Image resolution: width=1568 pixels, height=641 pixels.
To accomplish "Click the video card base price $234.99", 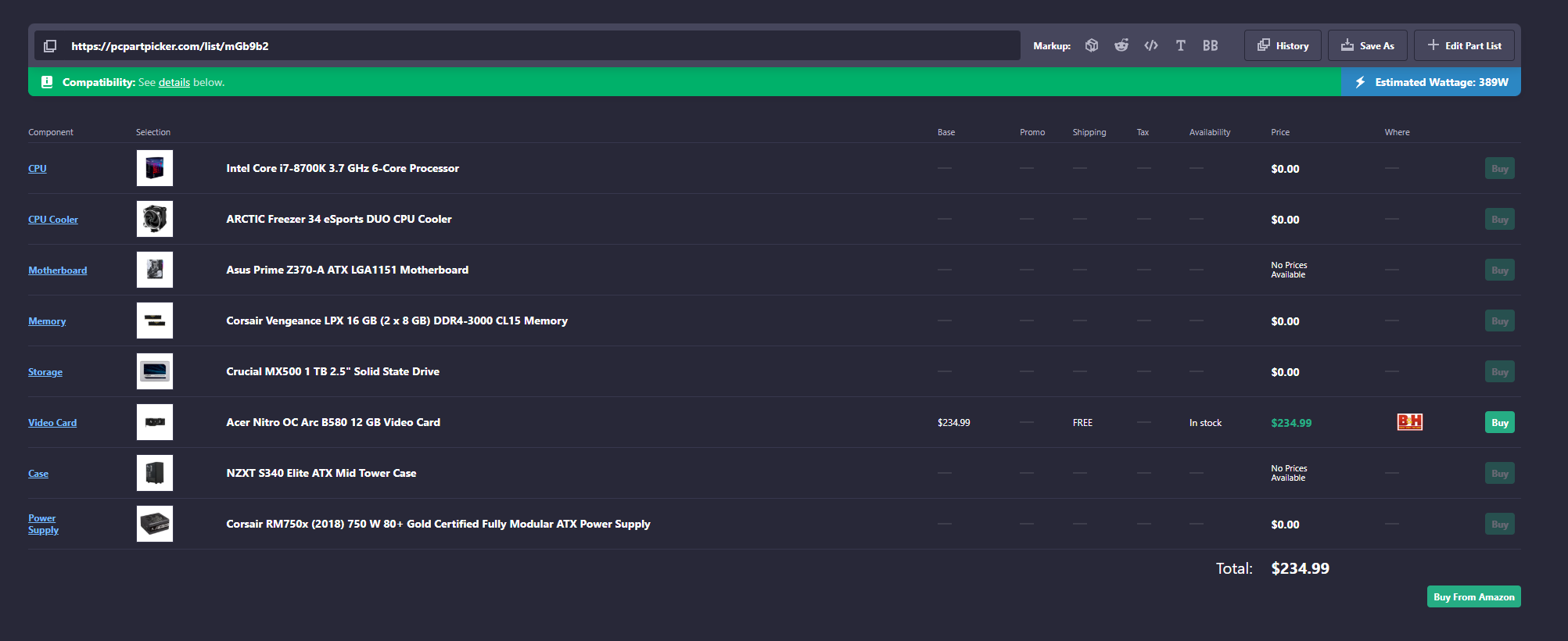I will click(953, 423).
